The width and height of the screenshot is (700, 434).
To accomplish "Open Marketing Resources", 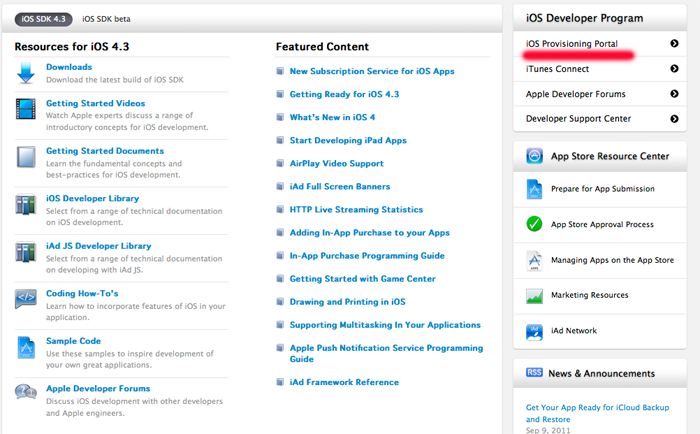I will (589, 295).
